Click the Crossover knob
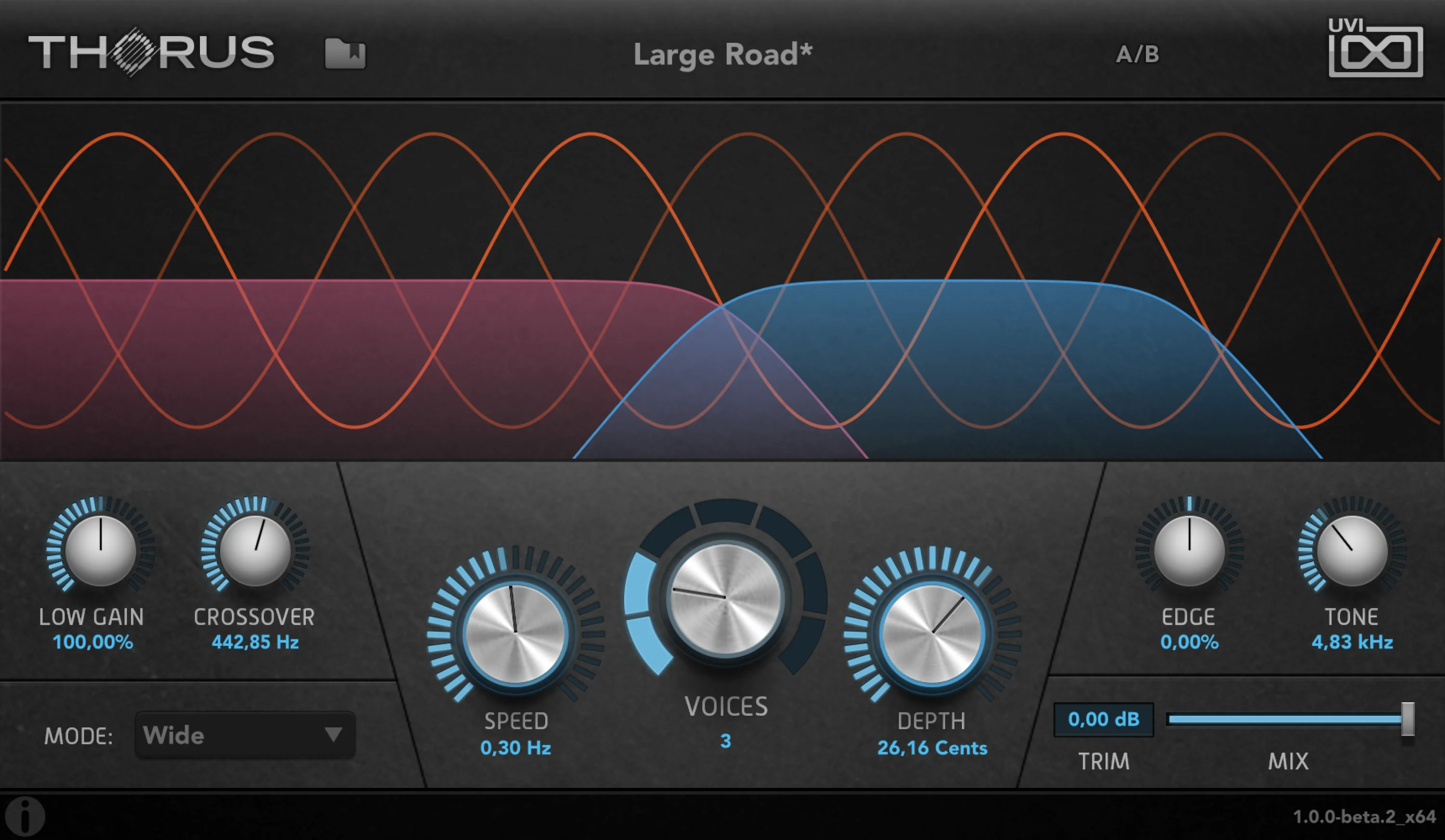Screen dimensions: 1445x840 255,550
